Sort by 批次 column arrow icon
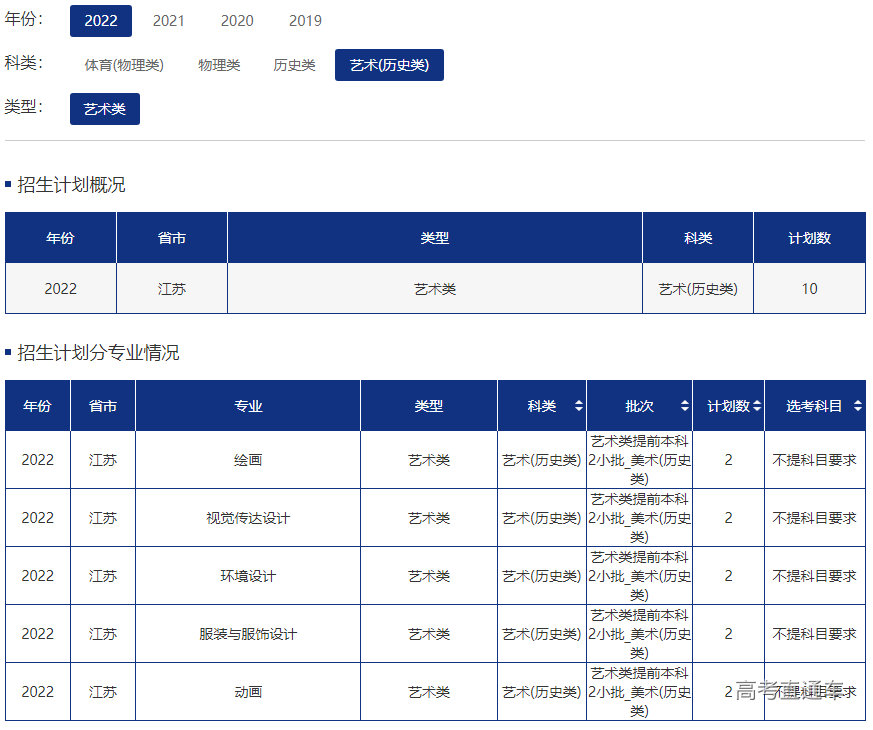 (684, 406)
